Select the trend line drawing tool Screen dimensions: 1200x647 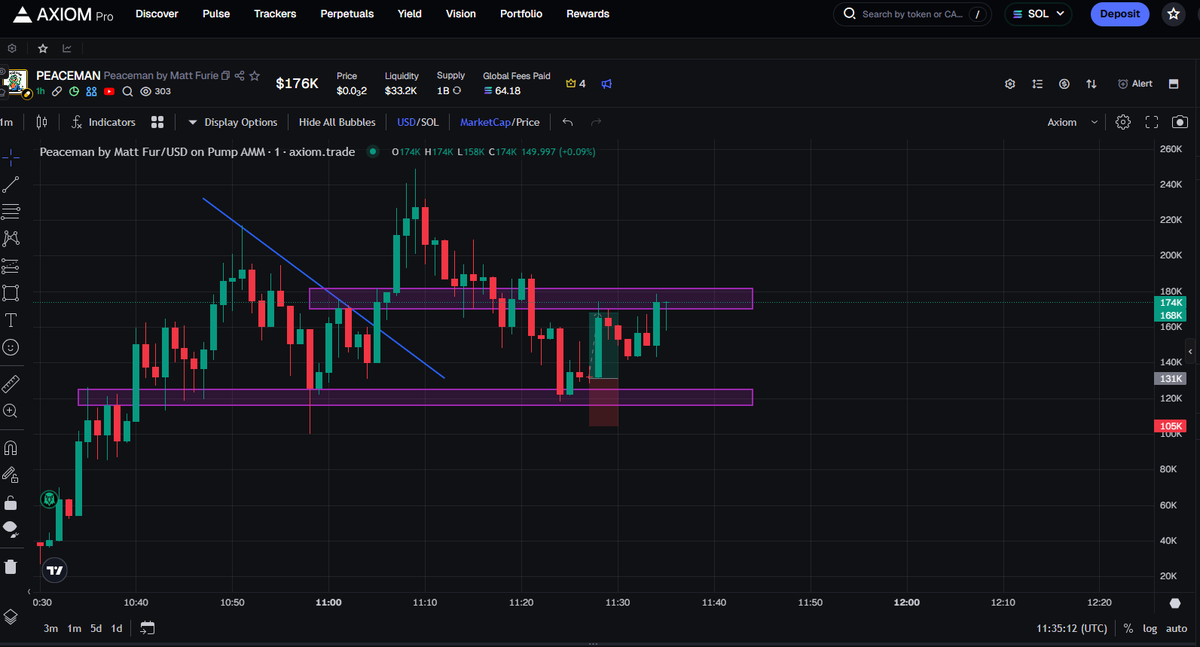click(x=11, y=184)
